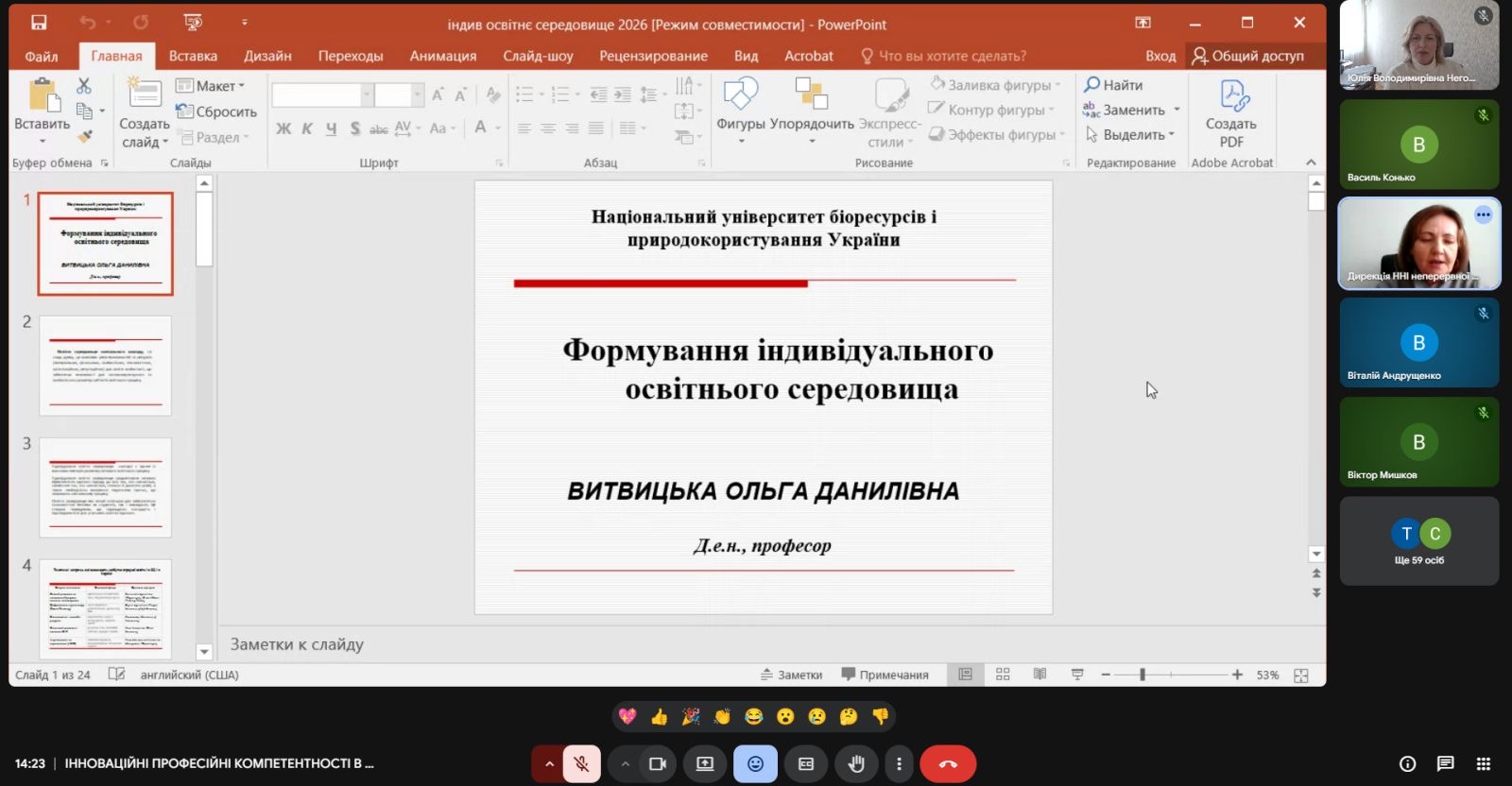
Task: Click the share screen icon in Meet
Action: (x=705, y=763)
